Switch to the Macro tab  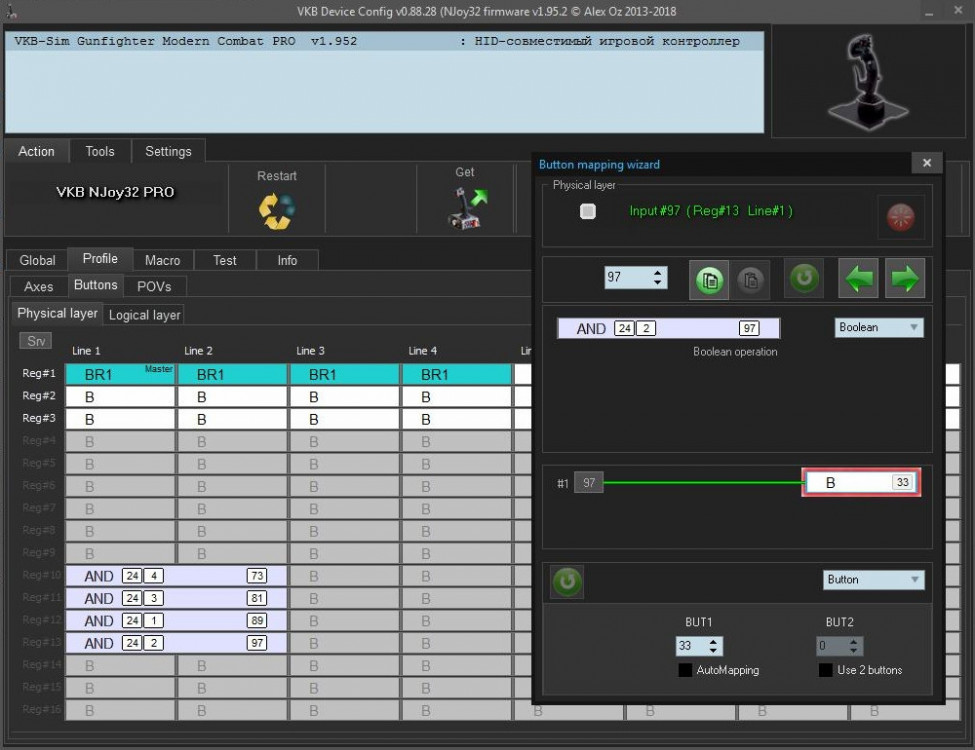[x=162, y=260]
